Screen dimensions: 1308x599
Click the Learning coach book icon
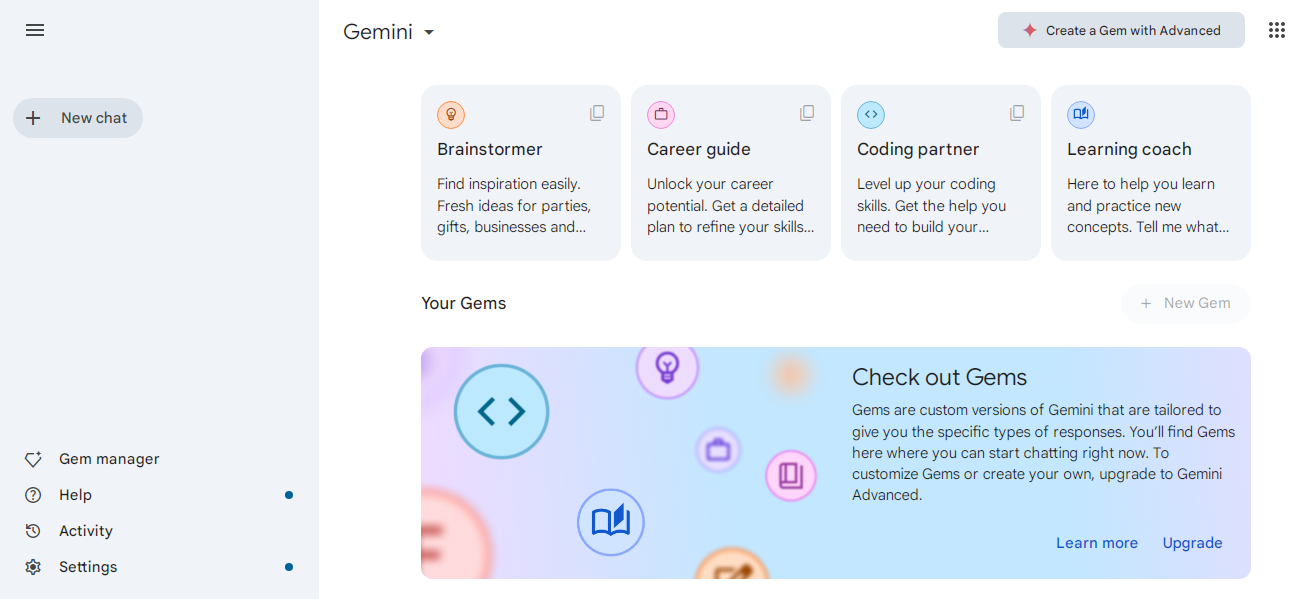point(1081,115)
